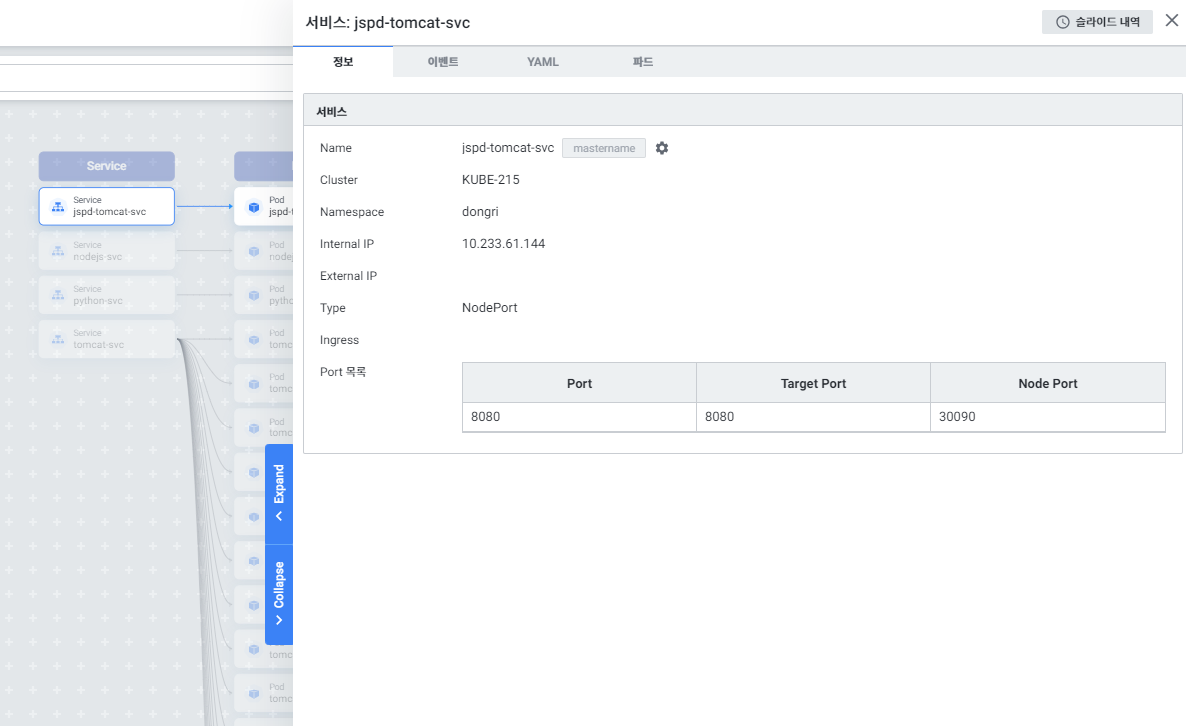Click the nodejs-svc service icon

click(58, 251)
